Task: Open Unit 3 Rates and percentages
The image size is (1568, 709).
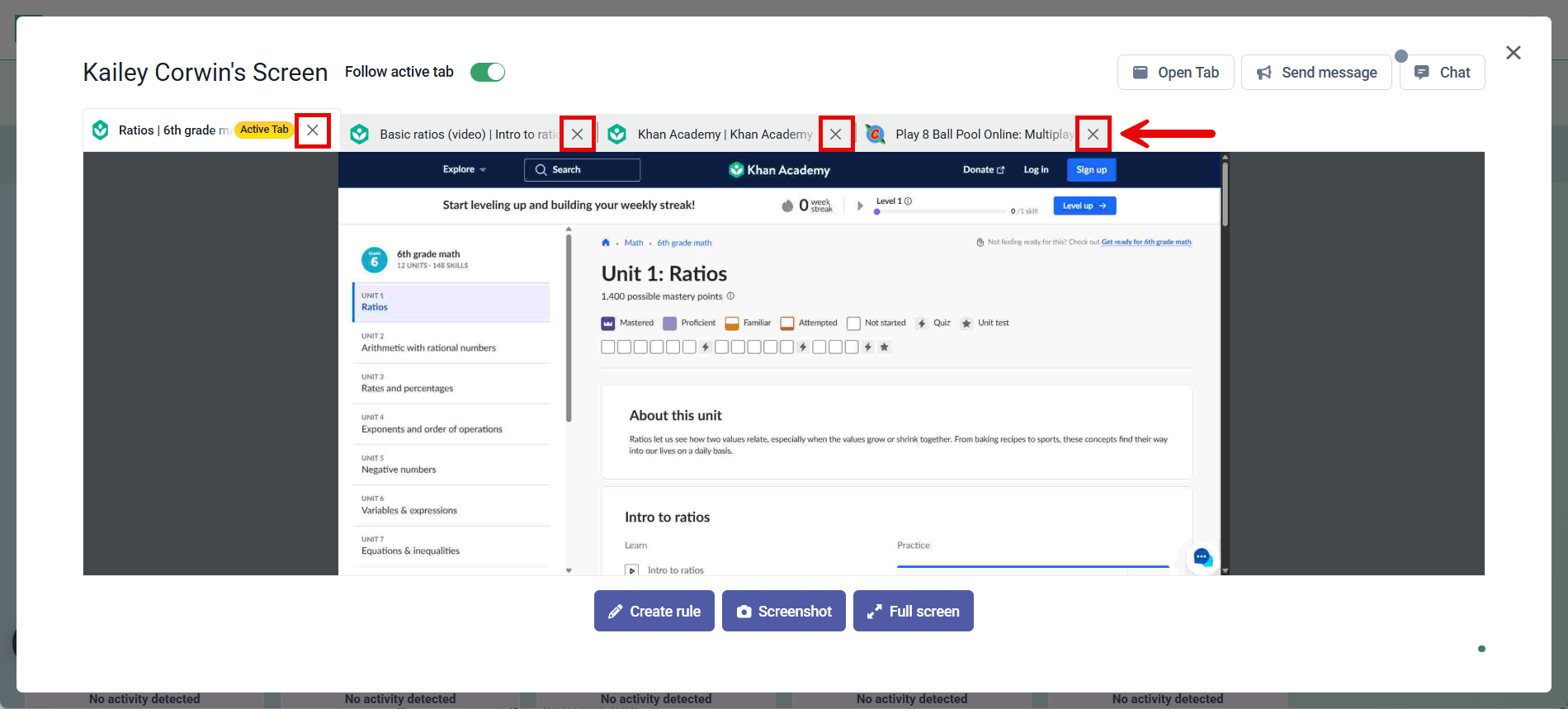Action: click(451, 383)
